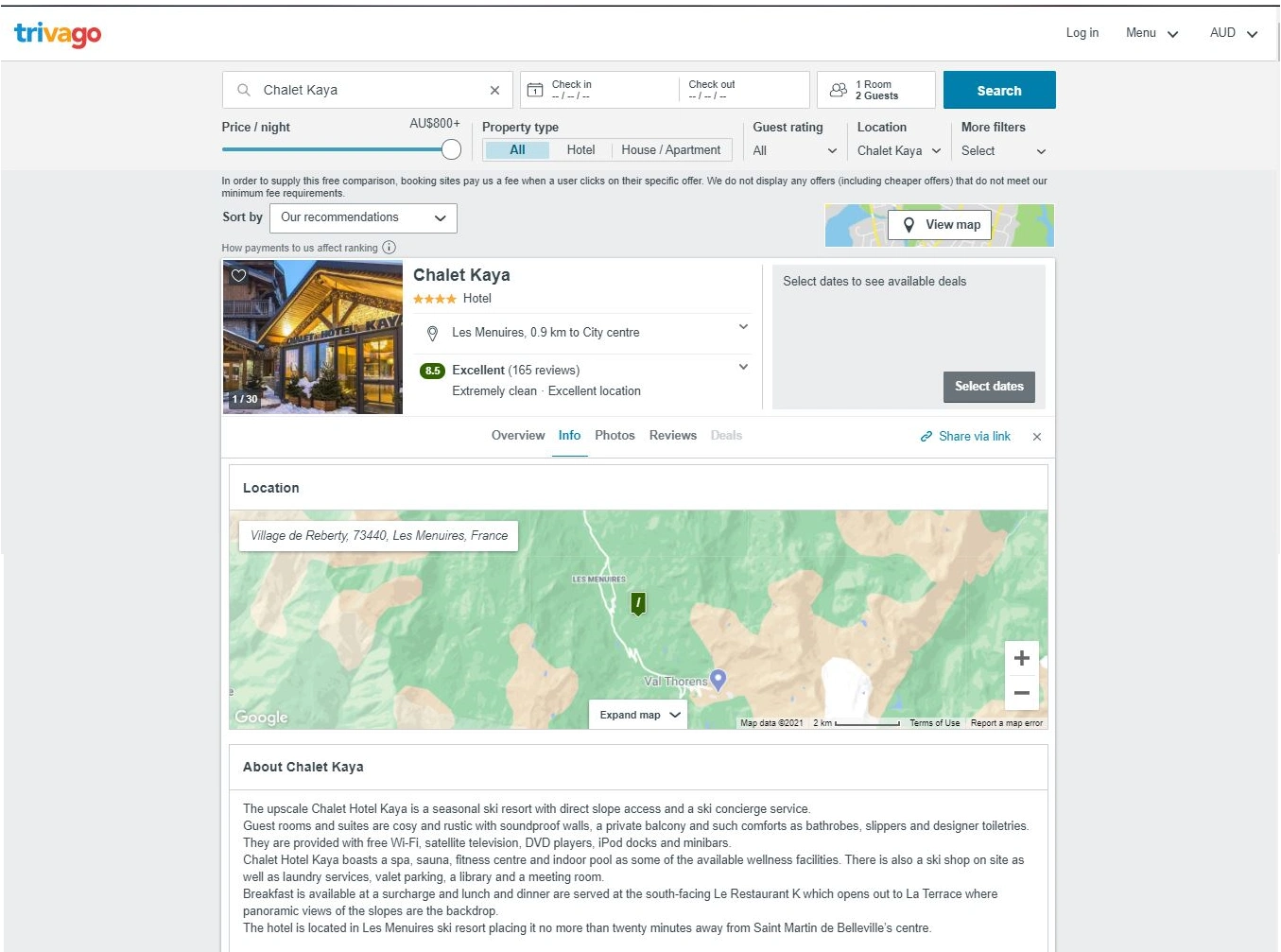Open the map Terms of Use link

(934, 723)
